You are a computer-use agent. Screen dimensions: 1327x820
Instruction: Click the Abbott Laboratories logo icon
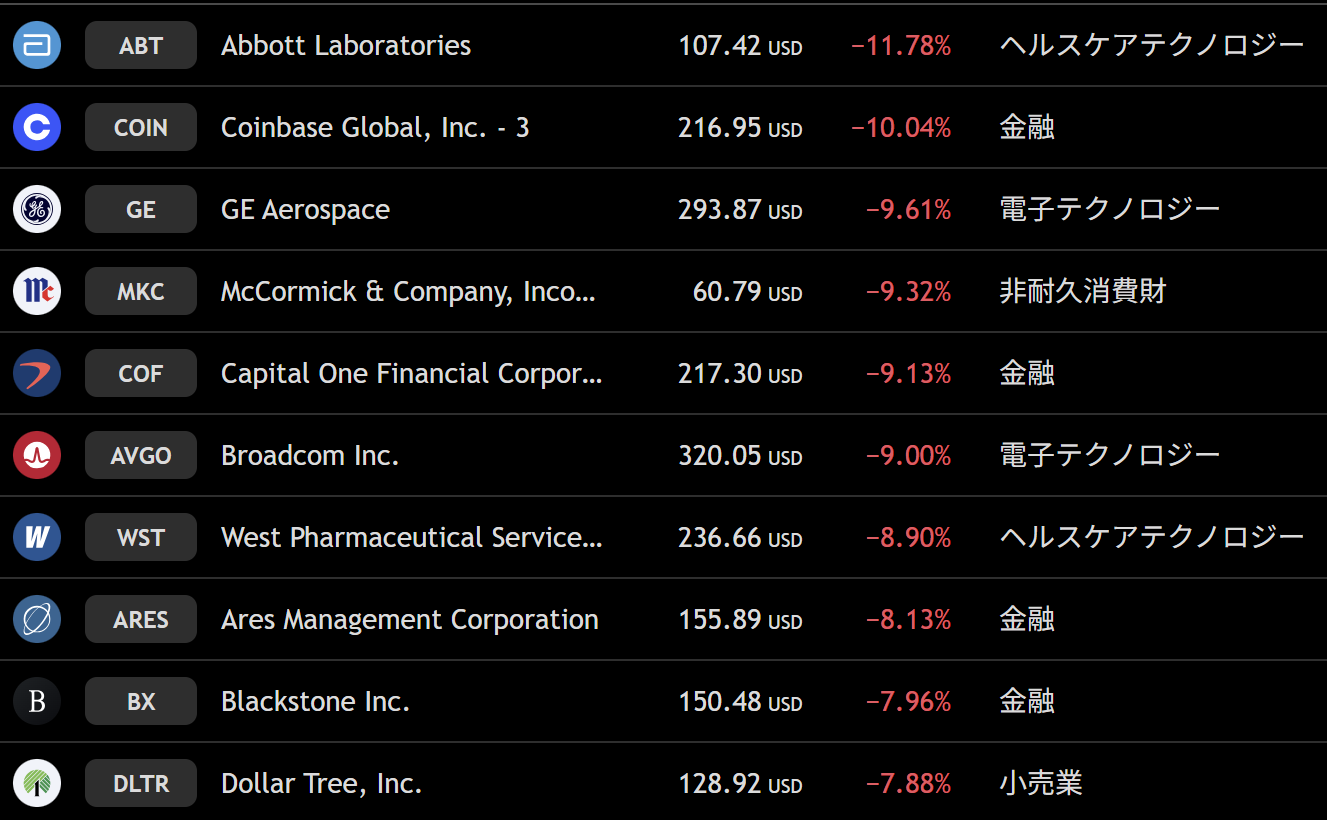37,46
